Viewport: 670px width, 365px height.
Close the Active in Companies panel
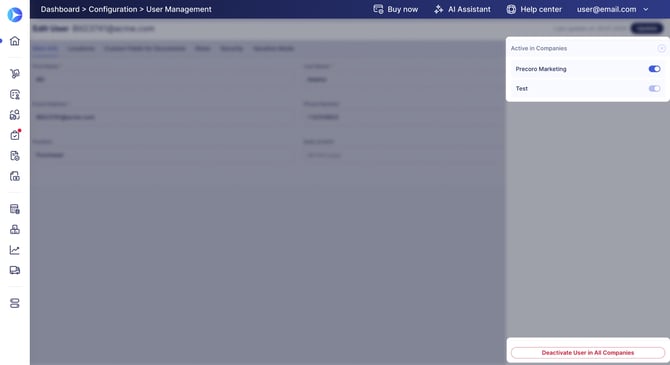661,48
